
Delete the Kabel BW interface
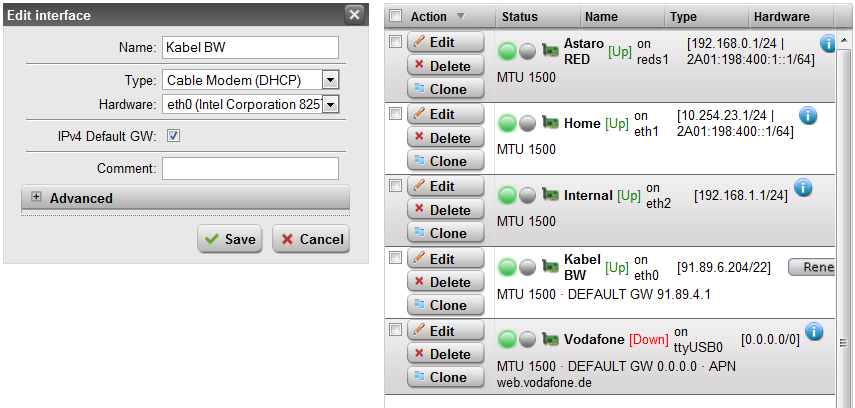445,282
